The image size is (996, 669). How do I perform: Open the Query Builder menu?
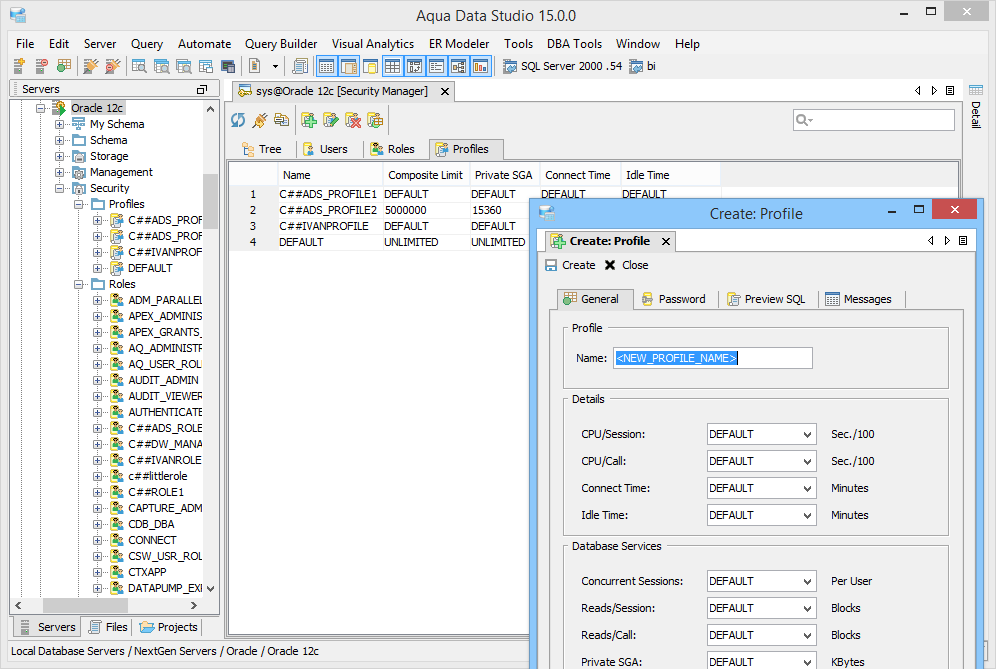click(281, 44)
